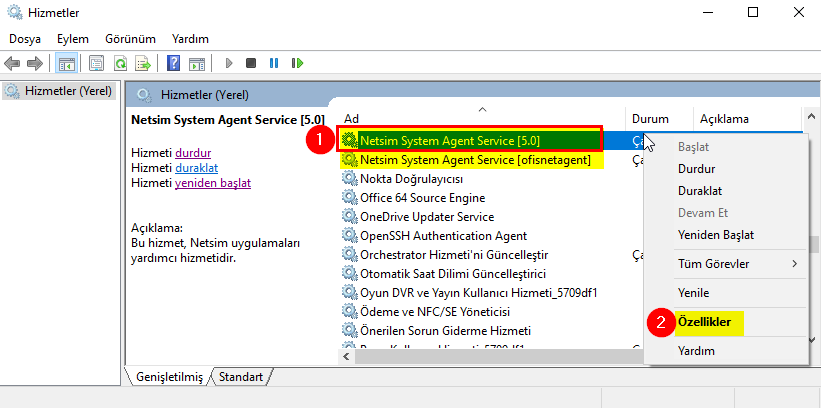Select the OpenSSH Authentication Agent service
Viewport: 821px width, 408px height.
coord(443,236)
